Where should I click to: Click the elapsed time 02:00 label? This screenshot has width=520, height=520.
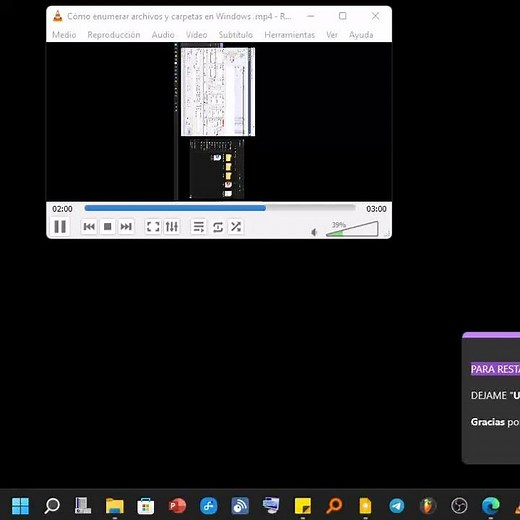tap(62, 209)
